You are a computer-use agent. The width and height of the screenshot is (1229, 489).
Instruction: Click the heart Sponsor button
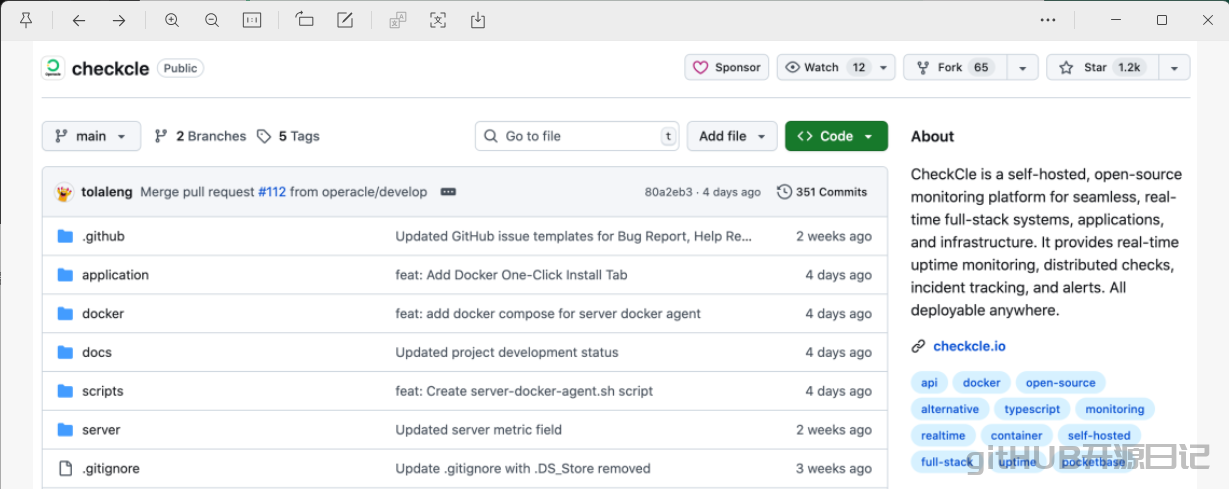click(x=727, y=67)
